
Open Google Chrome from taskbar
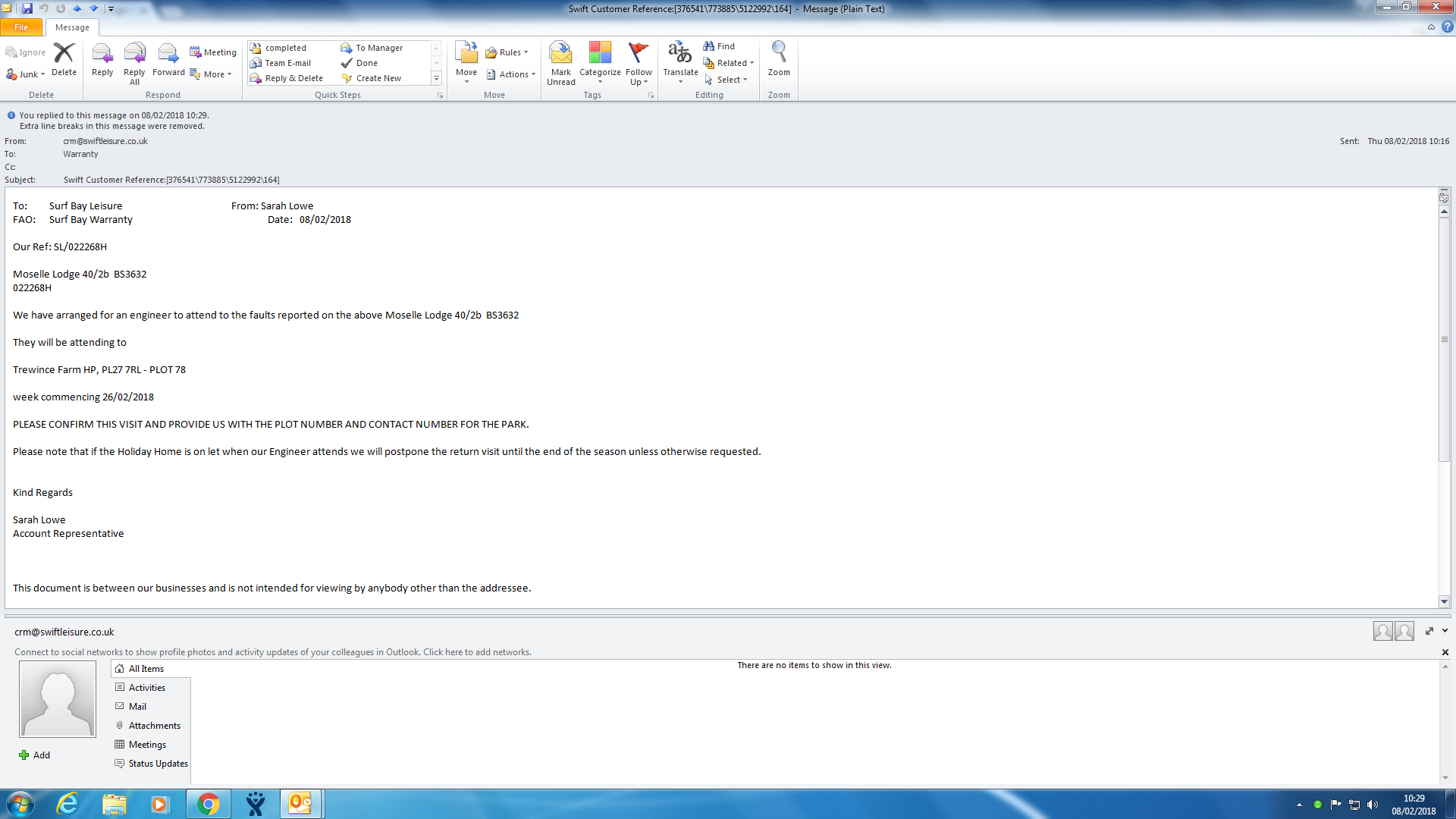point(208,804)
